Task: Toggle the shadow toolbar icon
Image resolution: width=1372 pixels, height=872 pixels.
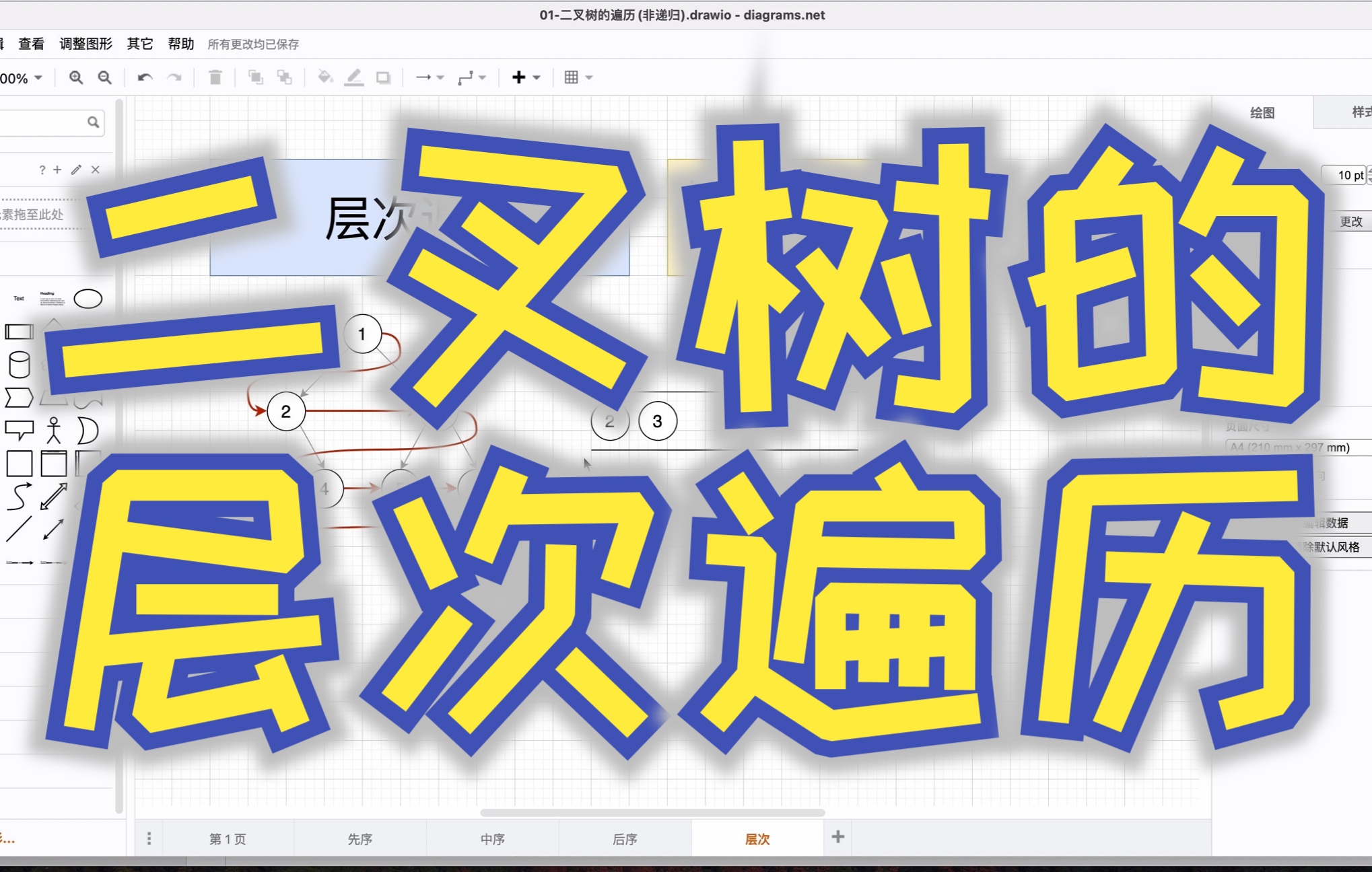Action: point(383,77)
